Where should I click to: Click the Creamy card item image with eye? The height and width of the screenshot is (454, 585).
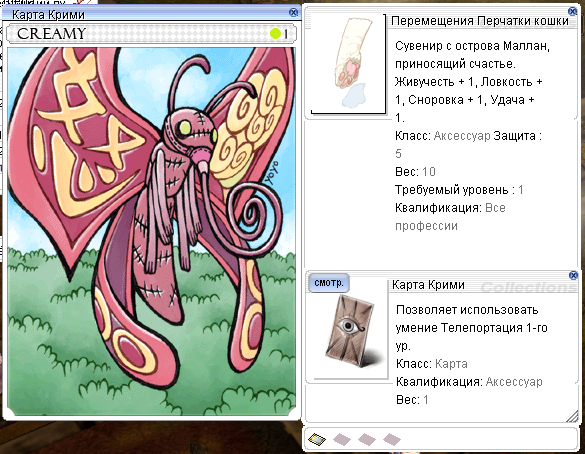coord(351,331)
